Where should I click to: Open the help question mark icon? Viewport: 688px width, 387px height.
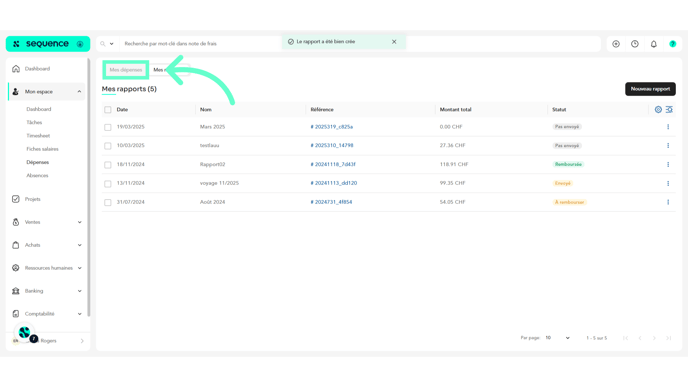(673, 44)
